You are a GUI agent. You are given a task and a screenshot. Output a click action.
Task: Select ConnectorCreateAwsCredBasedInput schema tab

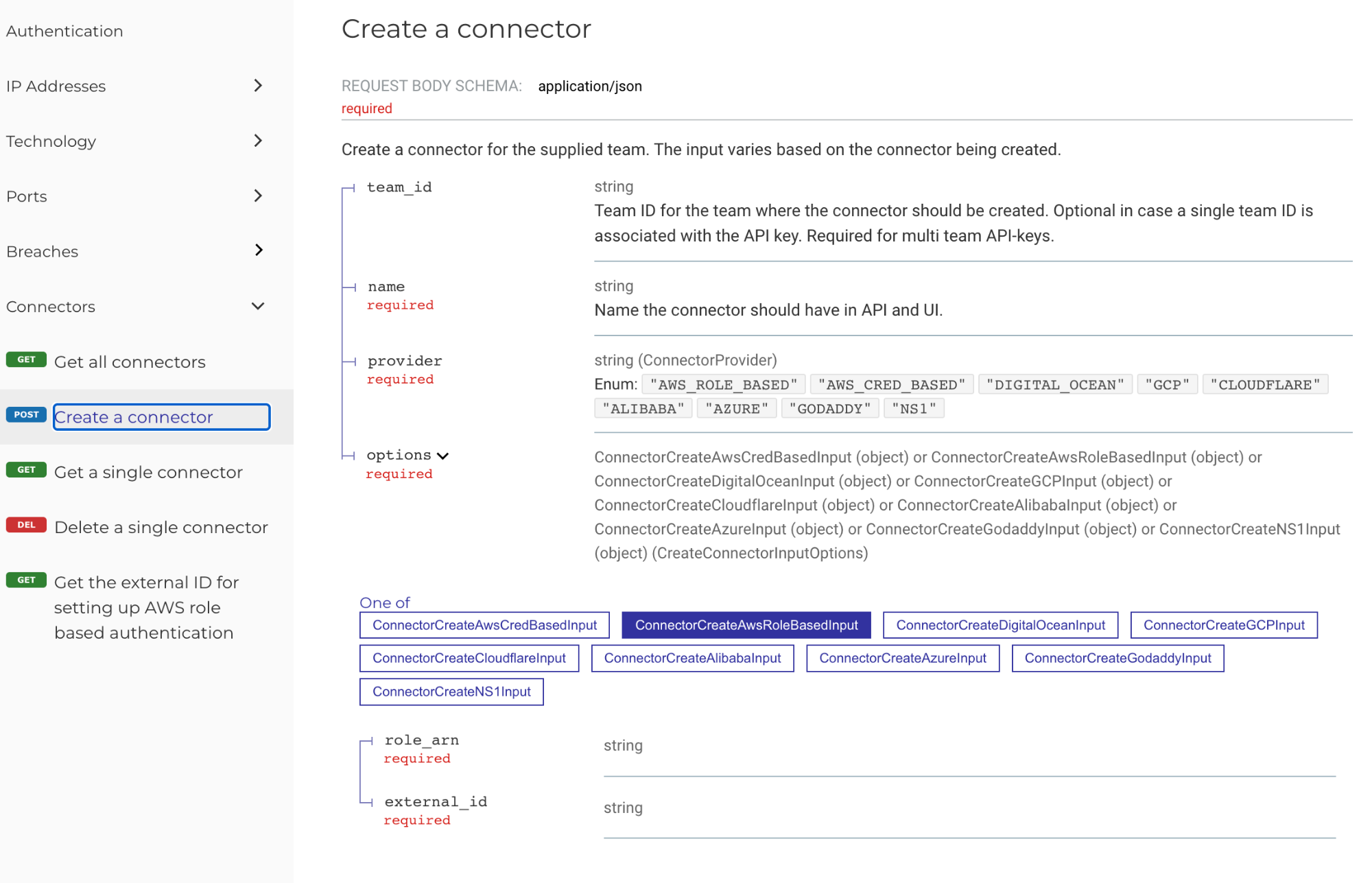pos(484,625)
